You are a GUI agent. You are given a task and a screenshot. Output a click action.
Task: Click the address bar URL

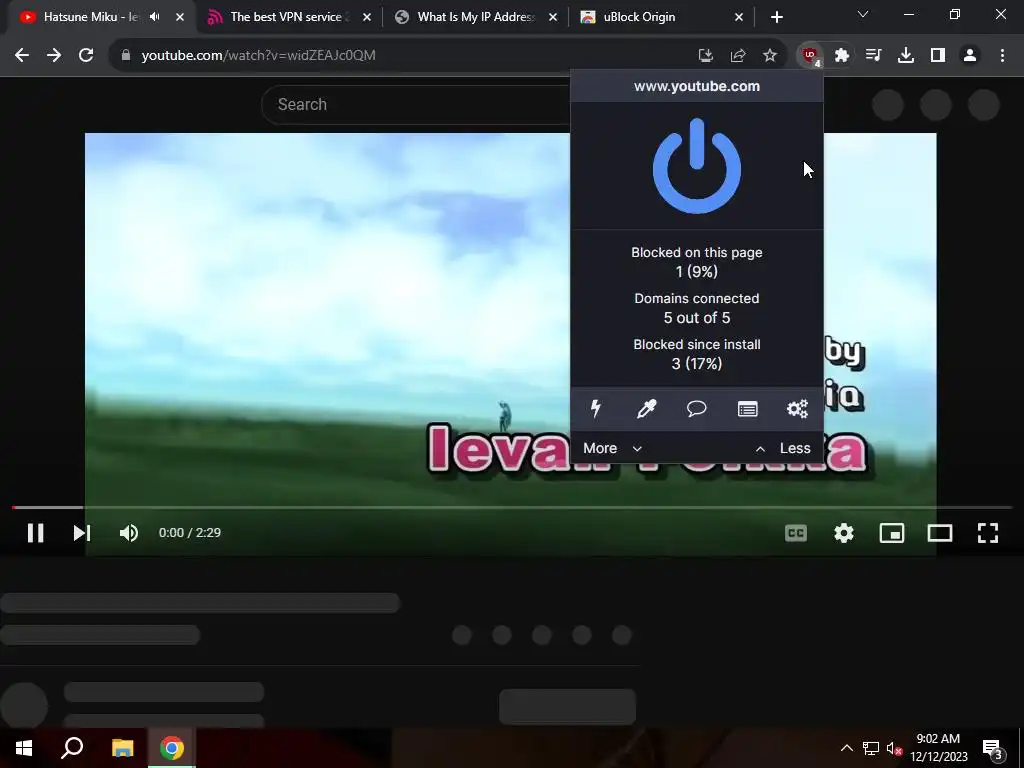pyautogui.click(x=259, y=56)
